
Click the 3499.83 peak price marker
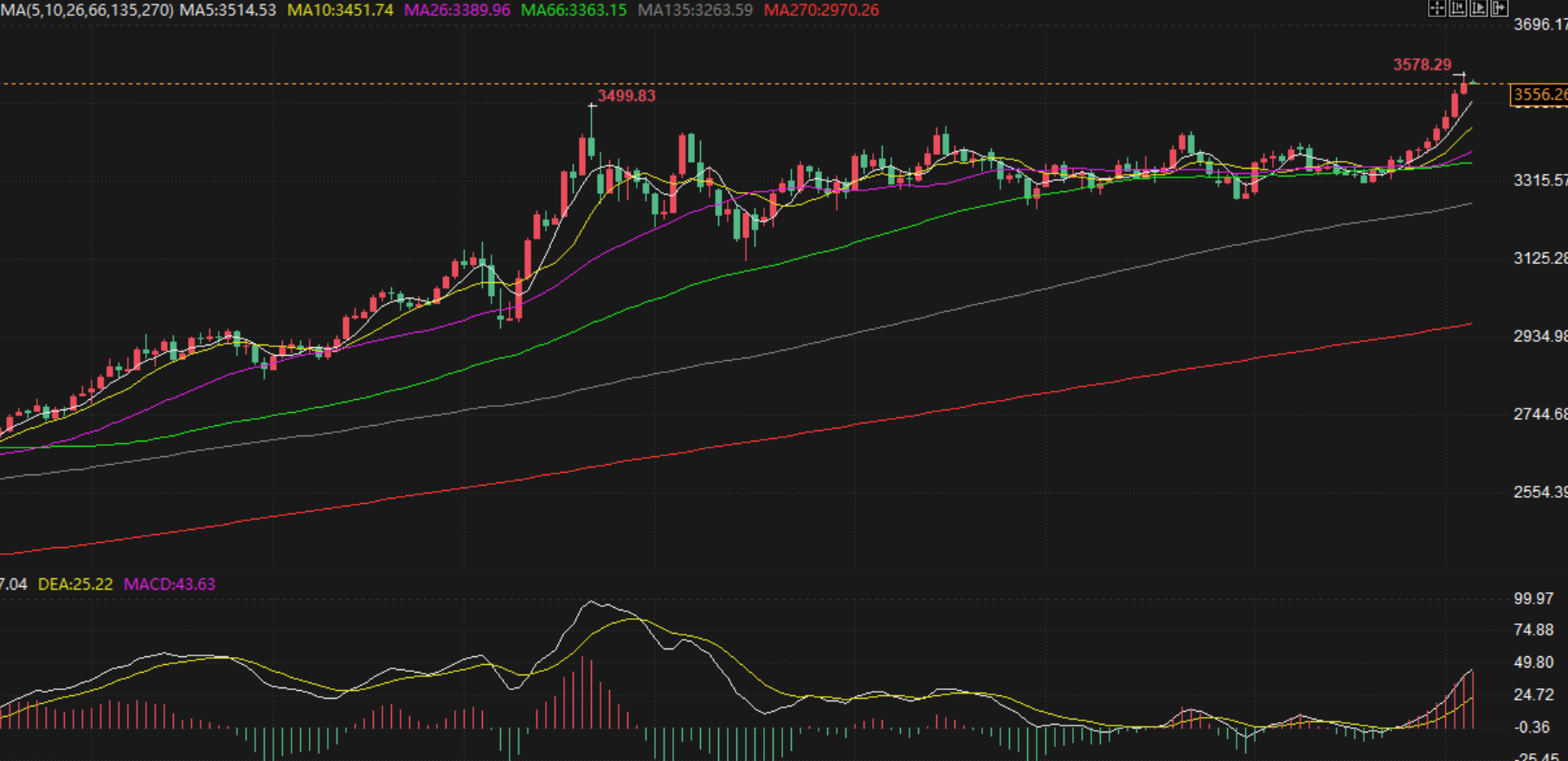coord(627,96)
